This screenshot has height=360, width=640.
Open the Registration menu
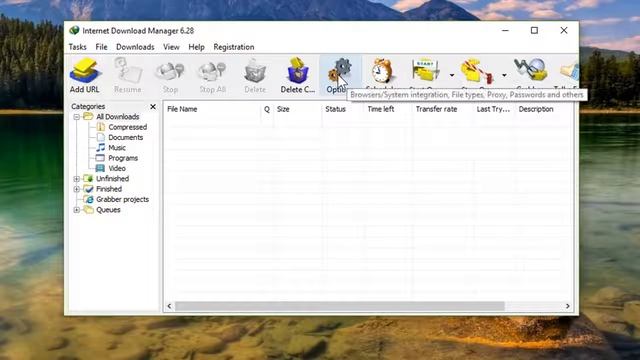tap(234, 47)
